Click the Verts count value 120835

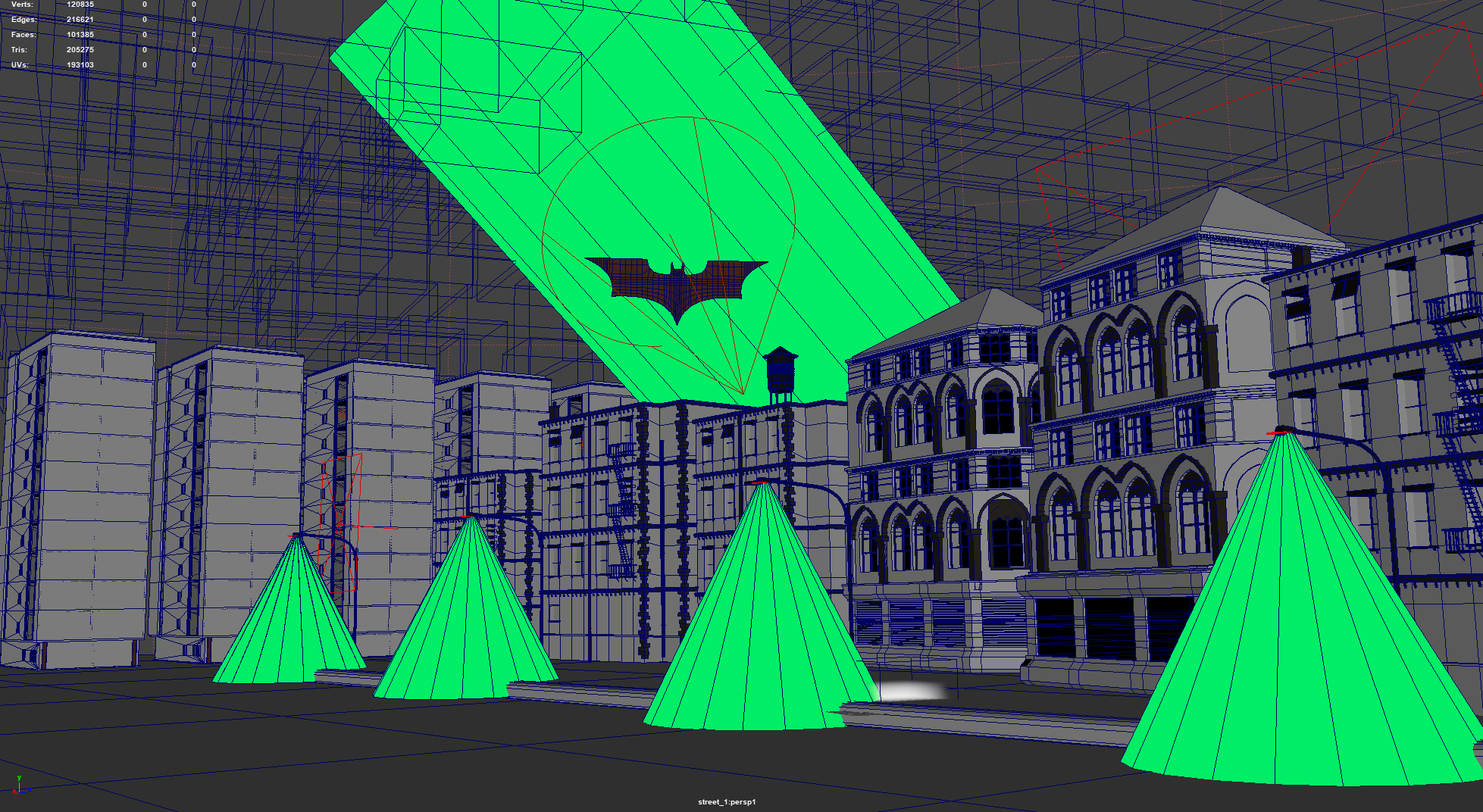click(x=80, y=5)
